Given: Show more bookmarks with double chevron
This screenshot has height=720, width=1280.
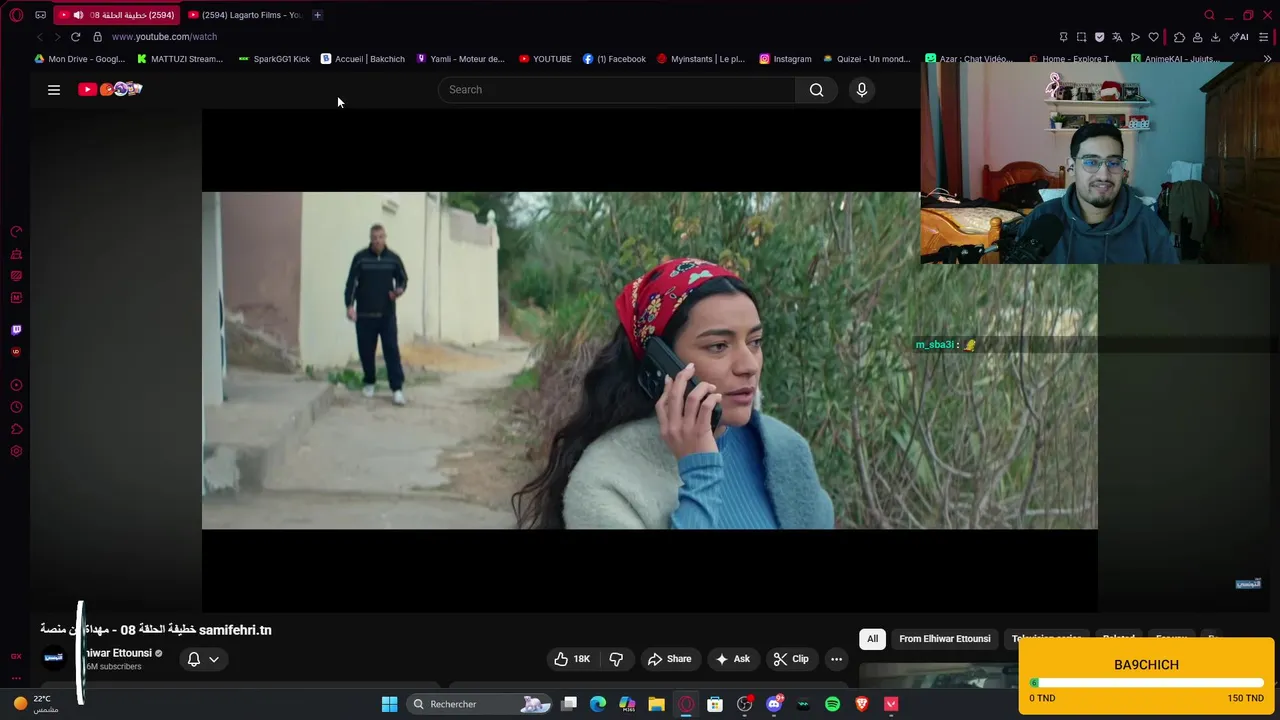Looking at the screenshot, I should tap(1267, 59).
